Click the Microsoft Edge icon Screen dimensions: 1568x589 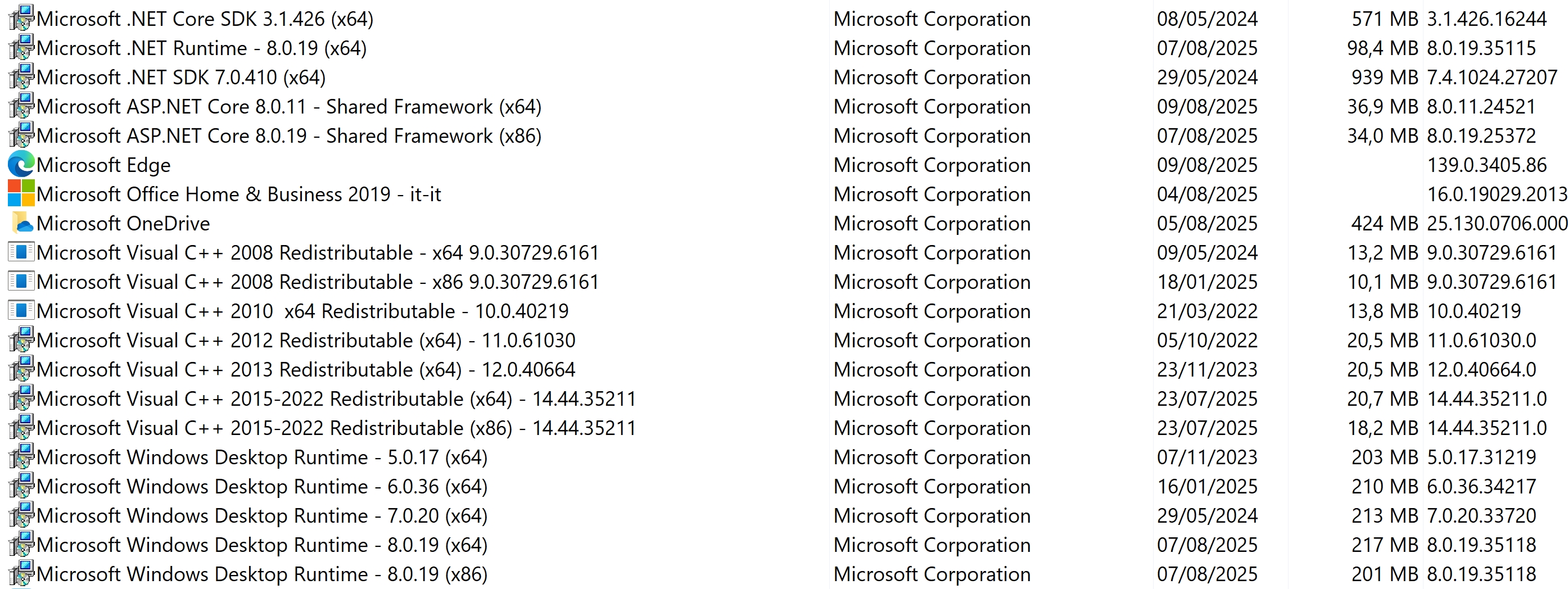click(x=21, y=164)
